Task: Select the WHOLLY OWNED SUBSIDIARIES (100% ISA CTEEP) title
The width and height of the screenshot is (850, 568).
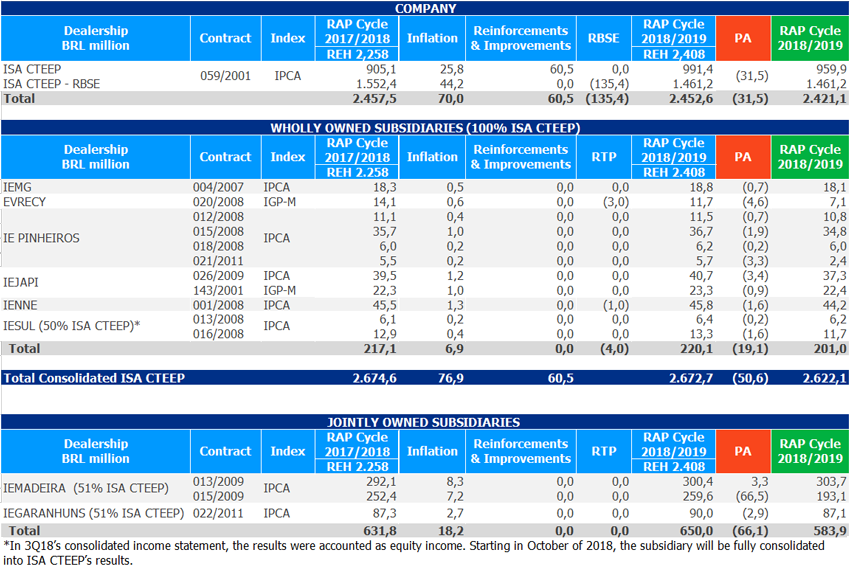Action: point(425,128)
